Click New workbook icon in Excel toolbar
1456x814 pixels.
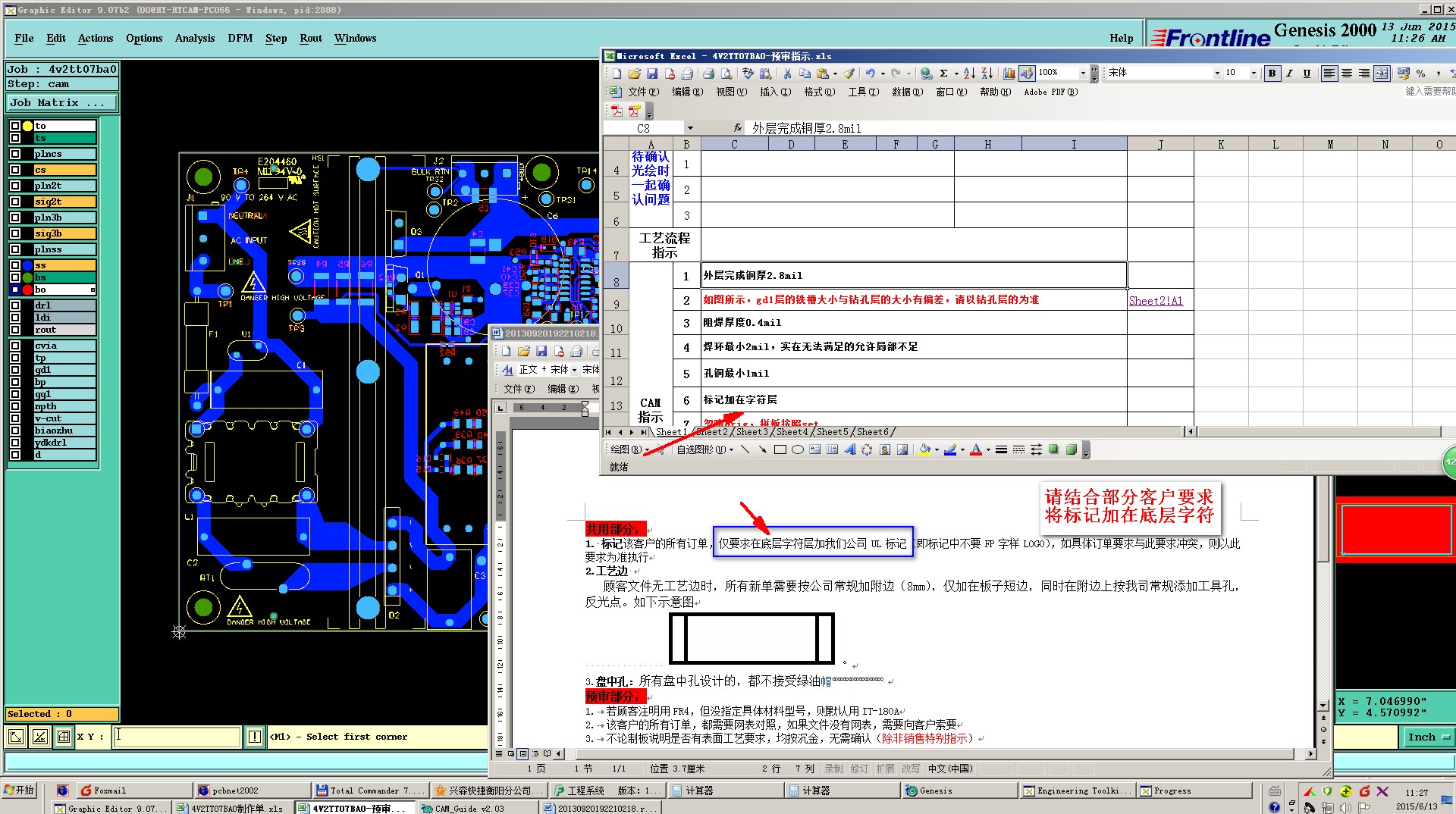pos(617,74)
